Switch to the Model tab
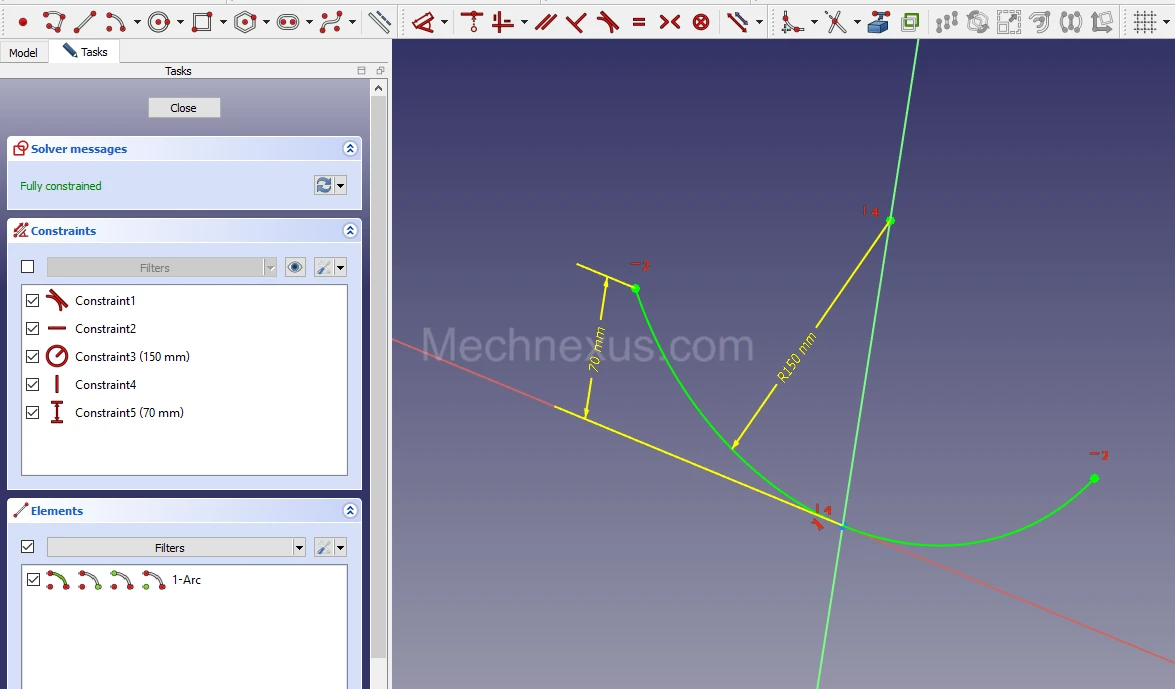Screen dimensions: 1175x689 [23, 52]
